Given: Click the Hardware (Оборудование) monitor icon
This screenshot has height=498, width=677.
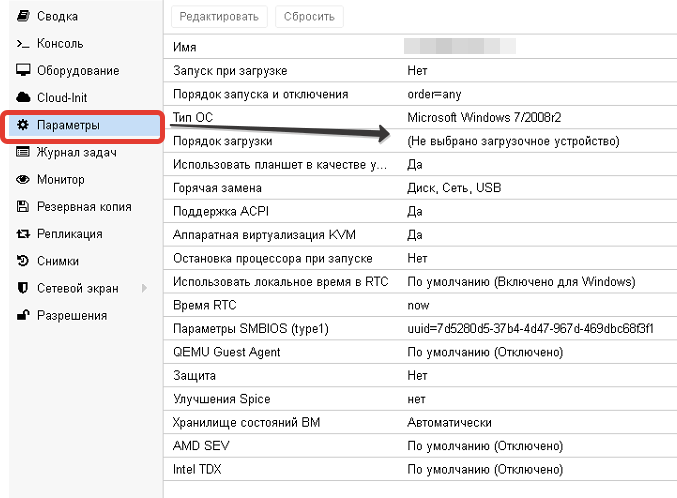Looking at the screenshot, I should point(23,71).
